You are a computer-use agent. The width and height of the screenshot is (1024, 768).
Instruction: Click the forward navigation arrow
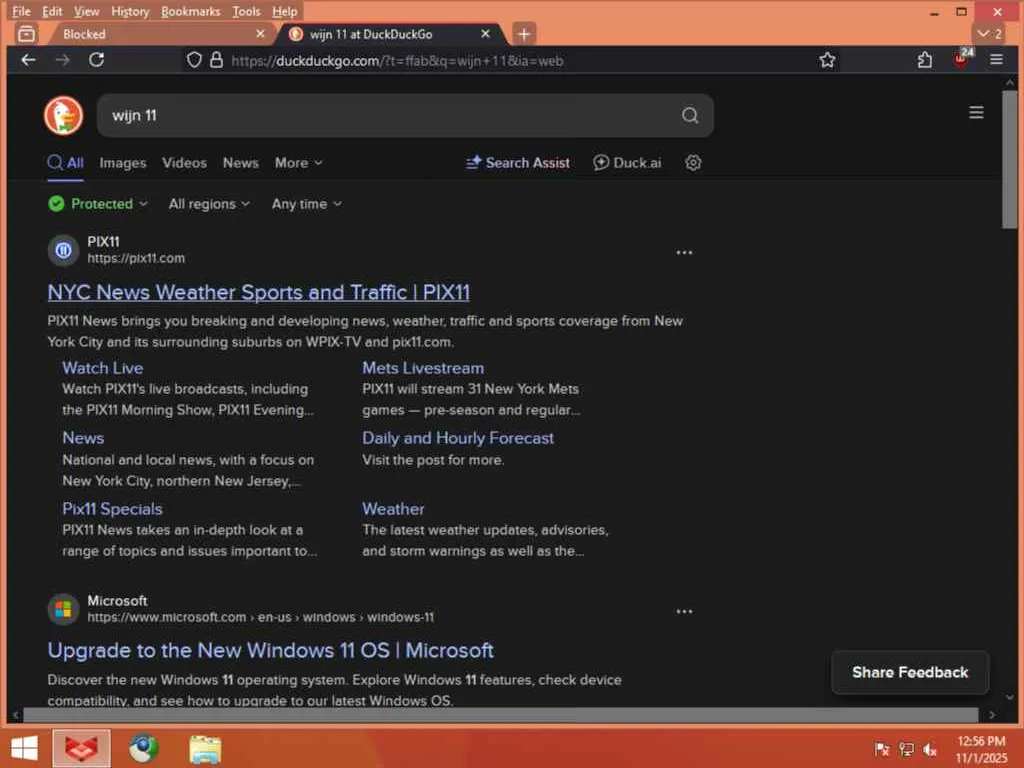coord(63,60)
